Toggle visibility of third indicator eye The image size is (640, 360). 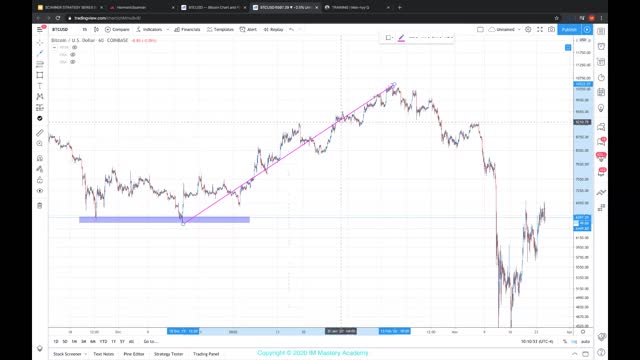pos(73,62)
